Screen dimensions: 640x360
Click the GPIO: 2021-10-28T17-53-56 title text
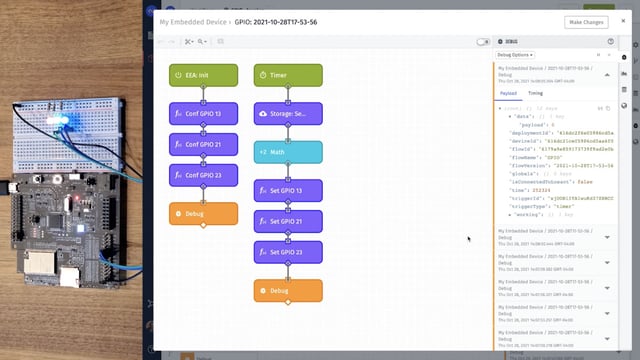click(276, 22)
